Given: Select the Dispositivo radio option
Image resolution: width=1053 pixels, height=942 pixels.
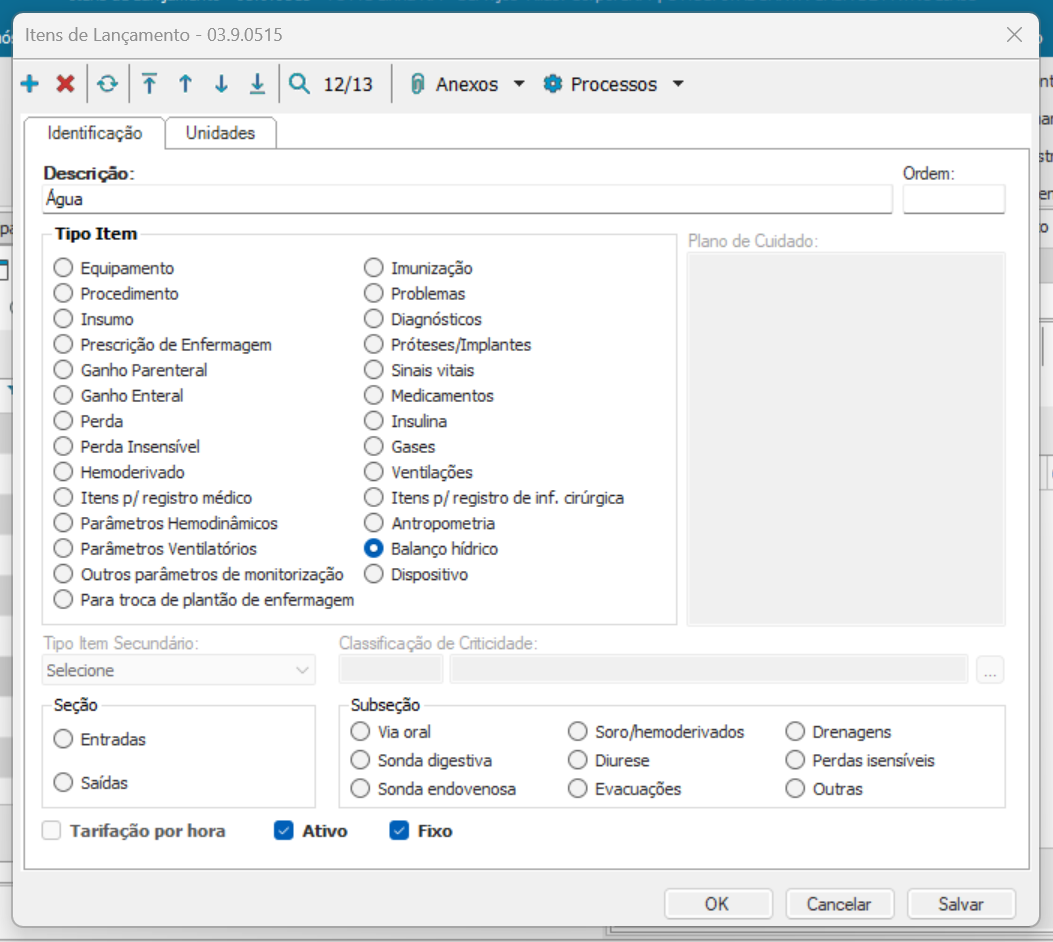Looking at the screenshot, I should 374,575.
